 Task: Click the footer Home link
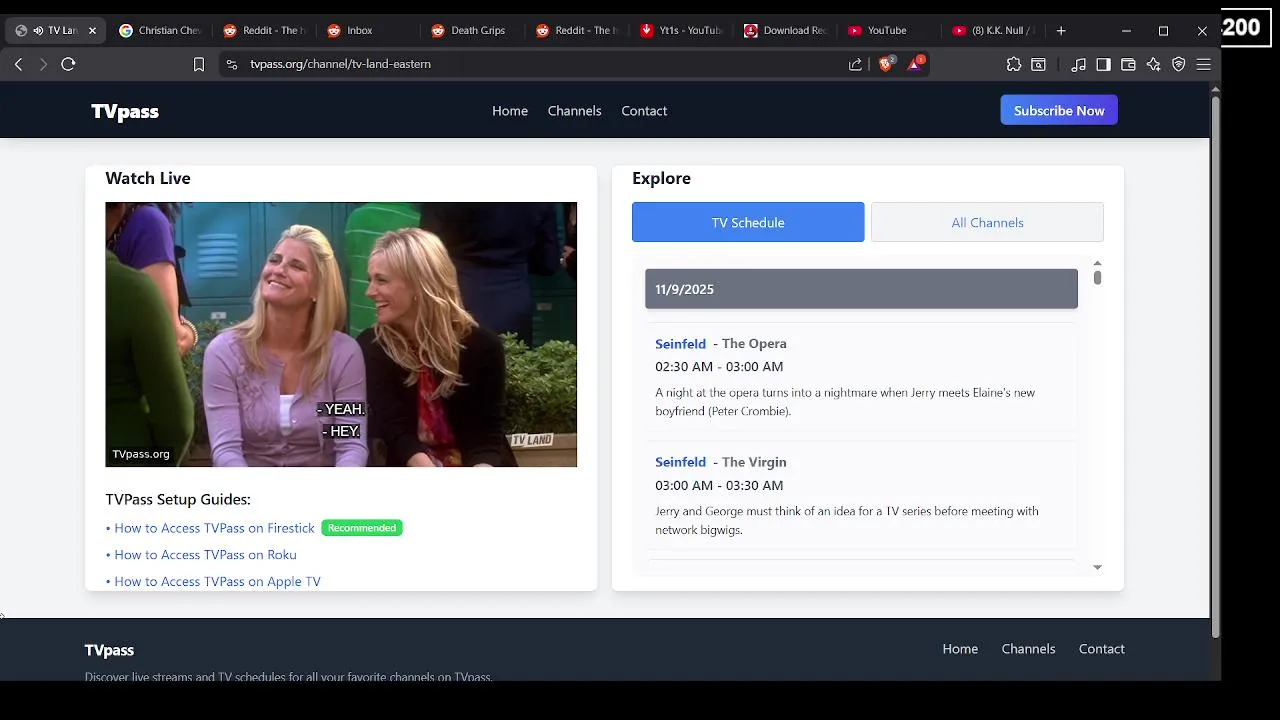(x=960, y=649)
